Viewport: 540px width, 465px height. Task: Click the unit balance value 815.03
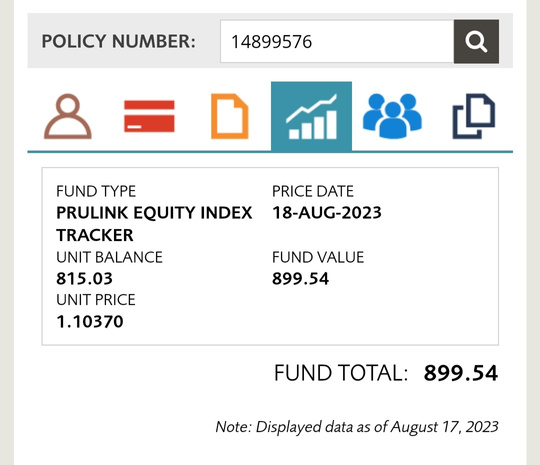(84, 279)
